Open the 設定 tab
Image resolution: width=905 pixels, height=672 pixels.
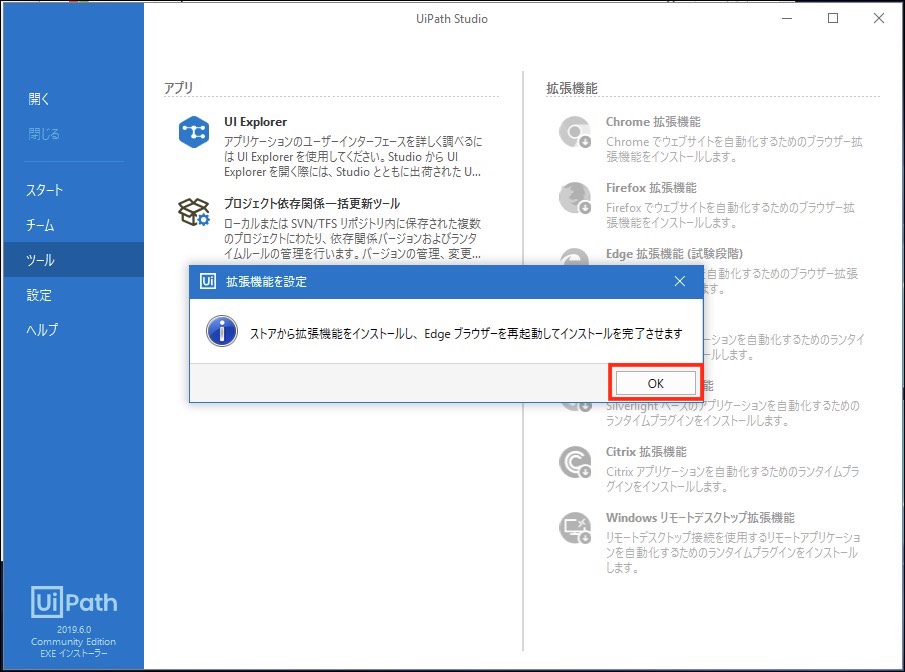[39, 295]
